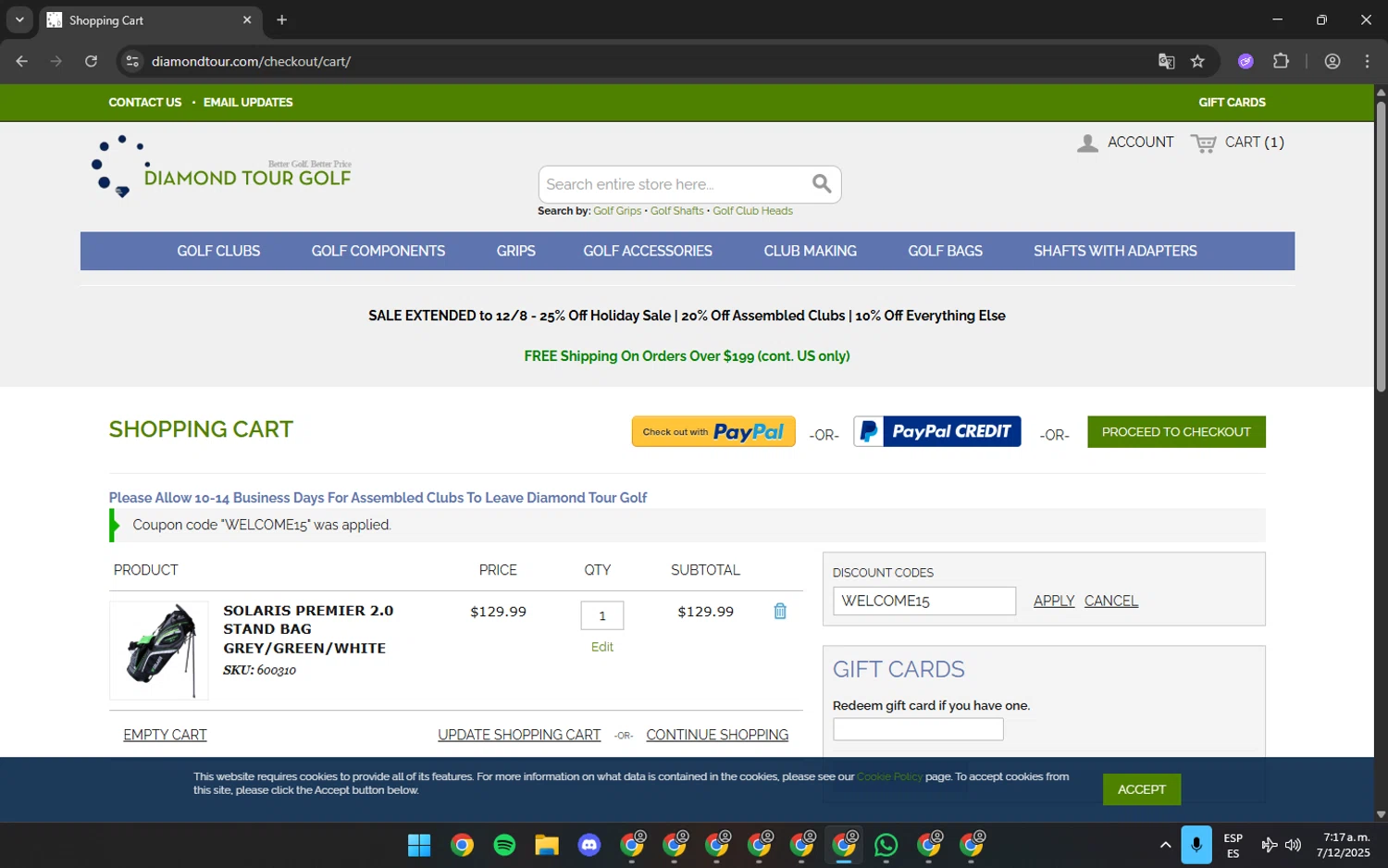The width and height of the screenshot is (1388, 868).
Task: Open the Grips menu
Action: click(x=515, y=251)
